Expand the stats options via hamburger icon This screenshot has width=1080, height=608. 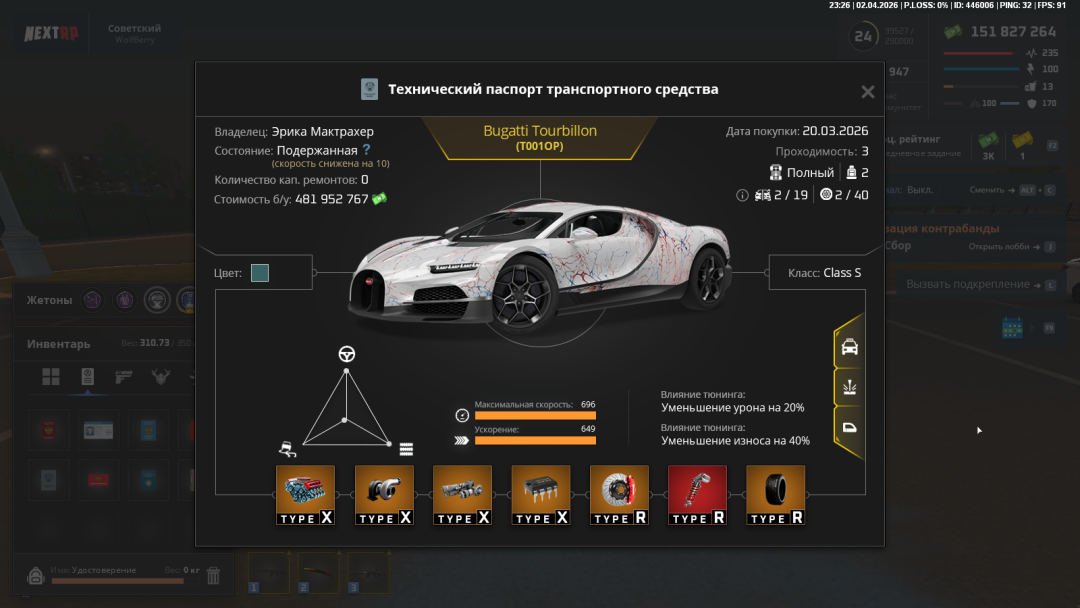coord(406,449)
